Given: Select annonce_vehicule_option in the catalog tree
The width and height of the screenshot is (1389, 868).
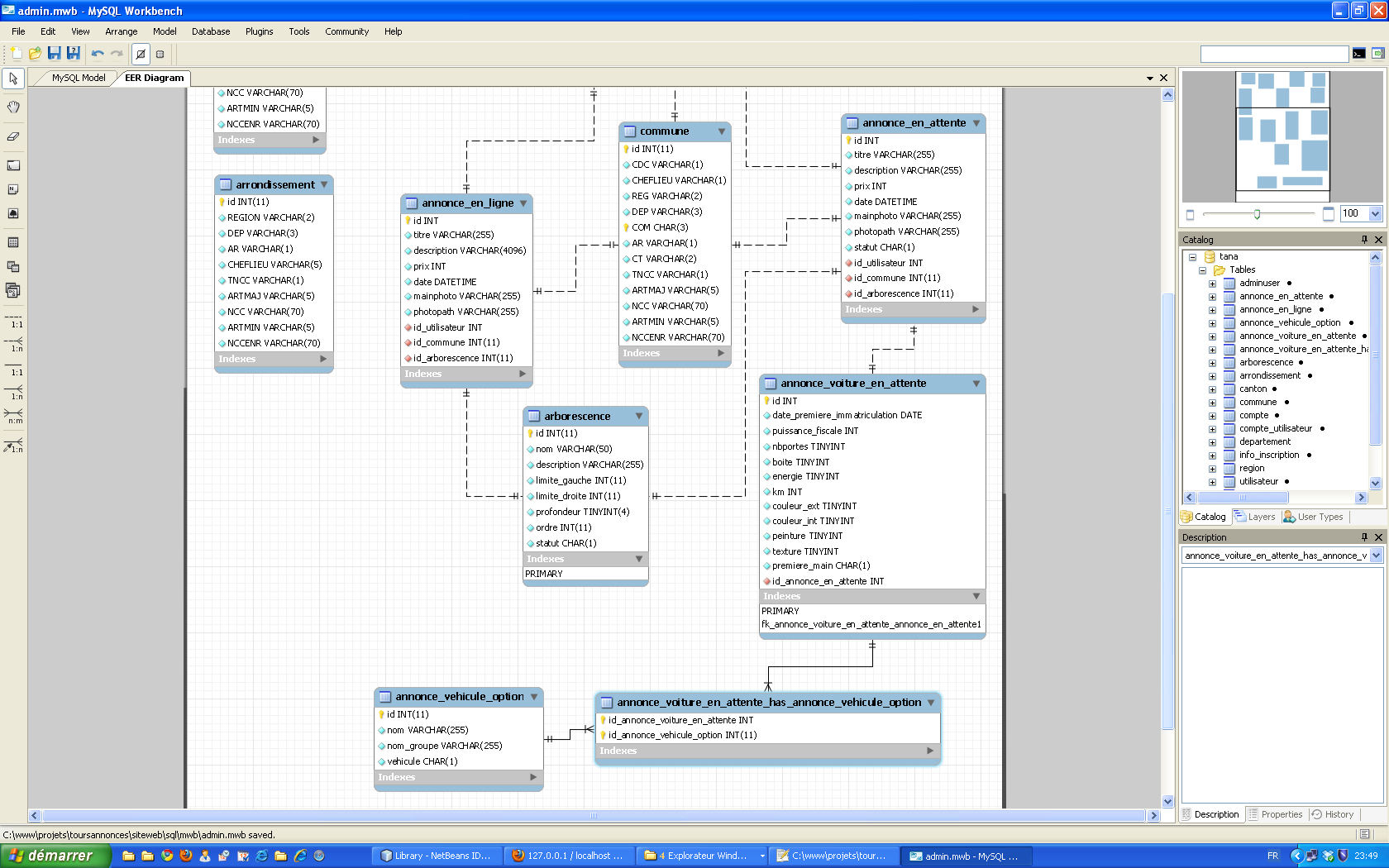Looking at the screenshot, I should point(1289,323).
